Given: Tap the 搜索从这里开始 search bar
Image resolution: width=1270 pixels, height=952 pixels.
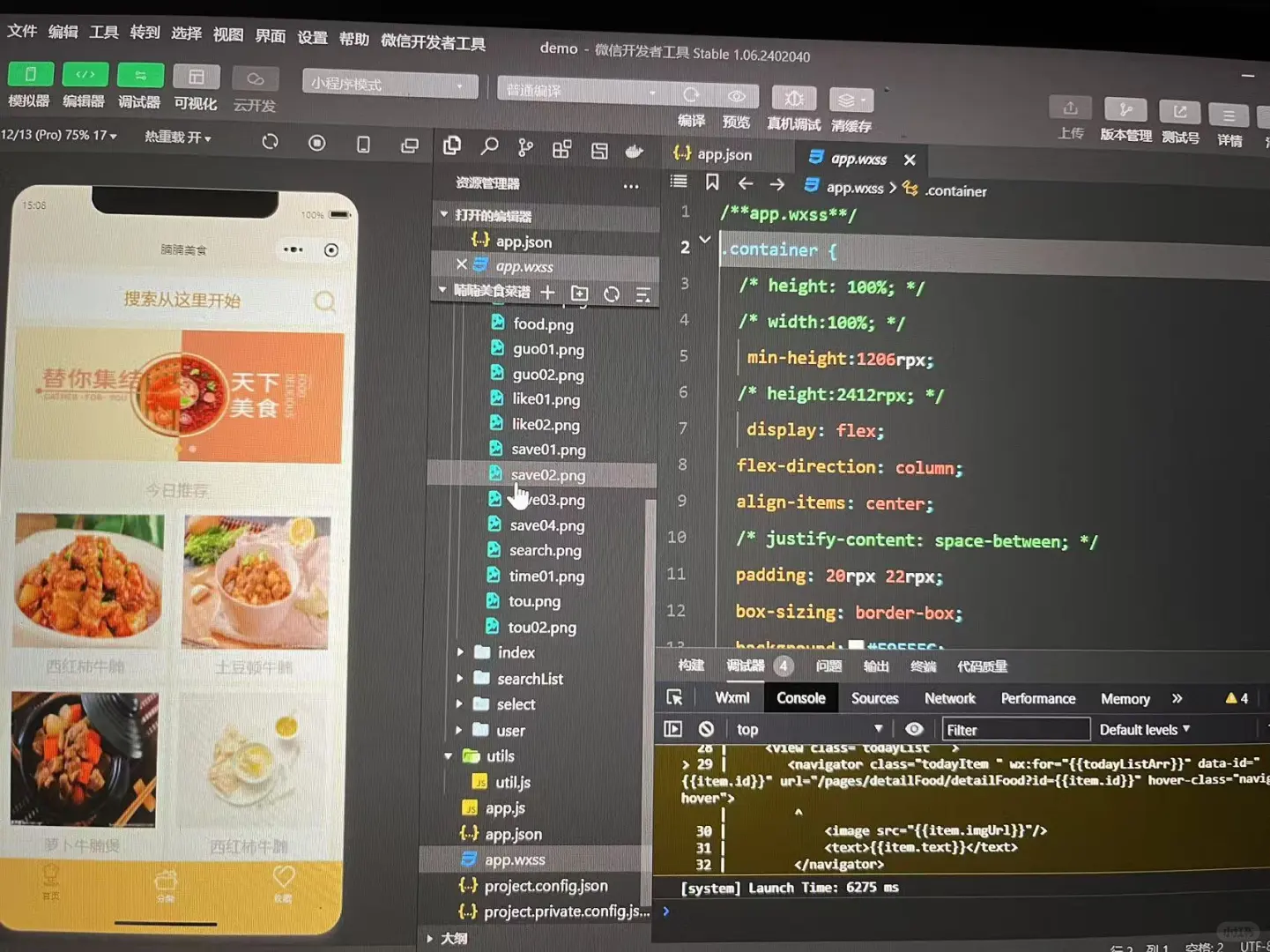Looking at the screenshot, I should click(x=182, y=301).
